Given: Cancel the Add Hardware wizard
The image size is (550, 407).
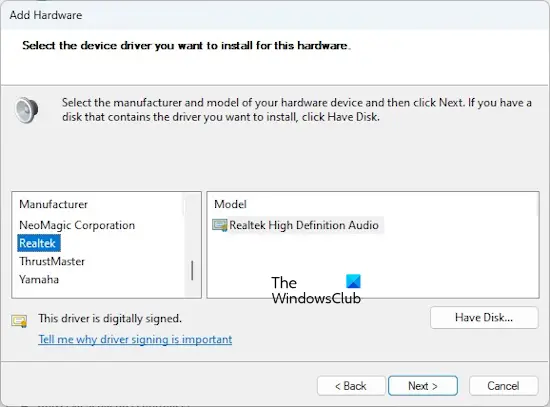Looking at the screenshot, I should click(x=503, y=386).
